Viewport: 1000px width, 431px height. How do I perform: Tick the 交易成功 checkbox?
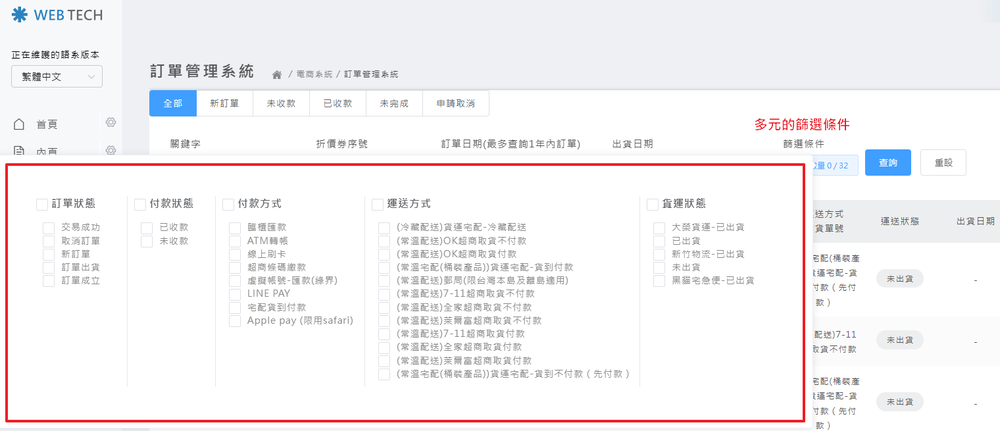pyautogui.click(x=48, y=228)
